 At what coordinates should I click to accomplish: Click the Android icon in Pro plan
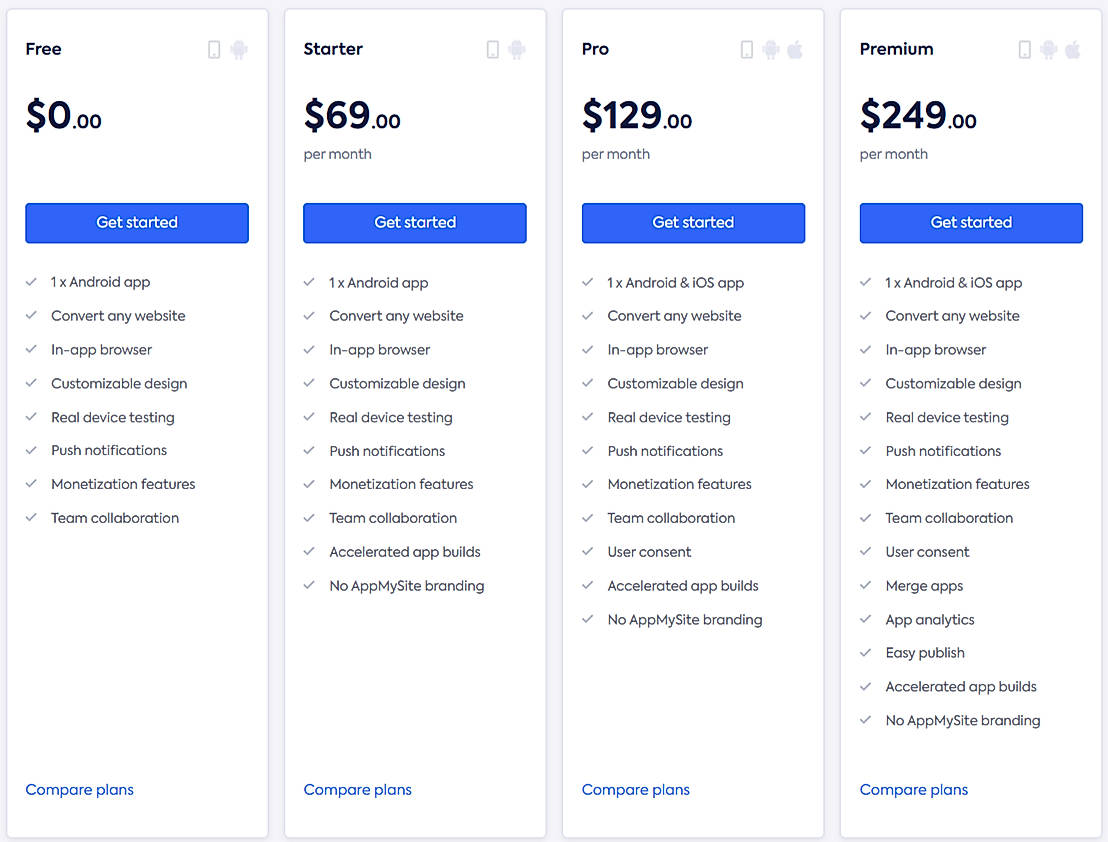[771, 50]
